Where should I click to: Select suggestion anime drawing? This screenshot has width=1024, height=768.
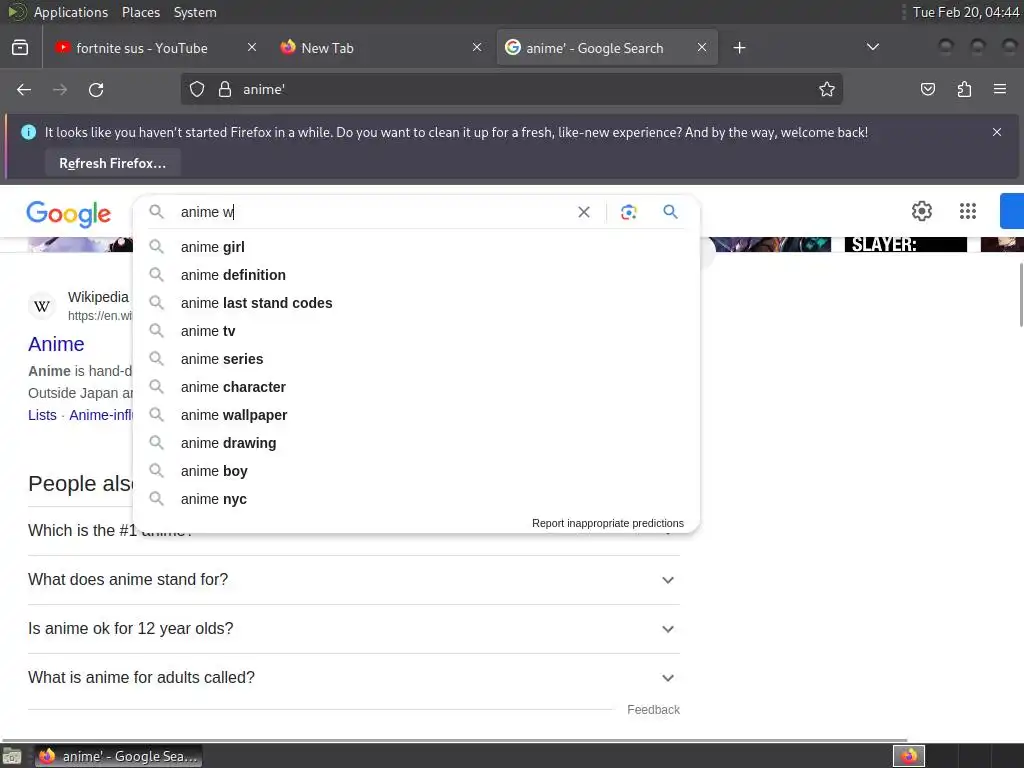click(x=416, y=443)
